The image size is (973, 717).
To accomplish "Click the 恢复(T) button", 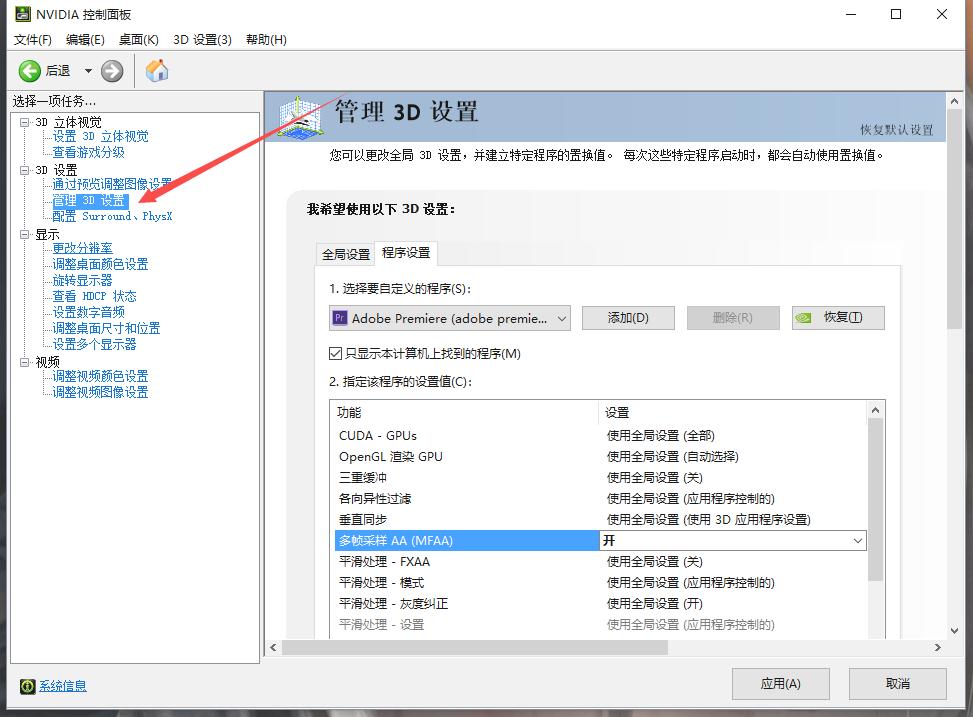I will [838, 318].
